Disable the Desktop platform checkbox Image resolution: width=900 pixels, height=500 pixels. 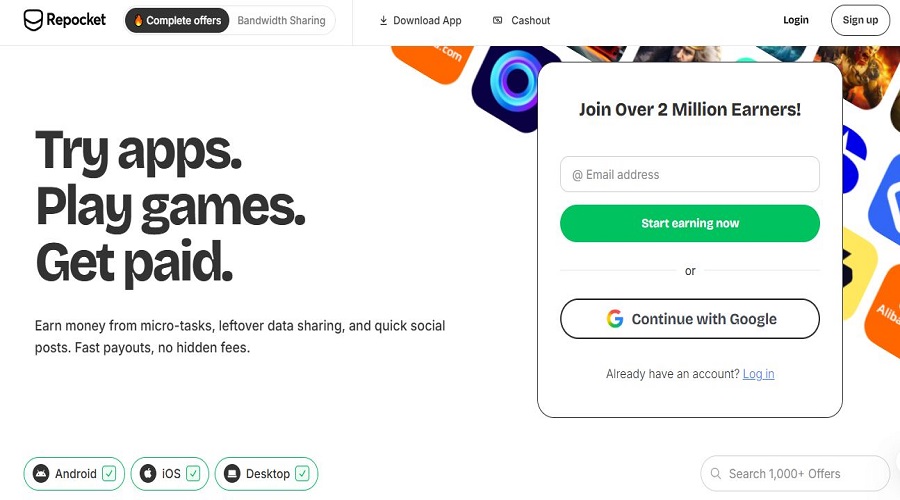pyautogui.click(x=302, y=474)
